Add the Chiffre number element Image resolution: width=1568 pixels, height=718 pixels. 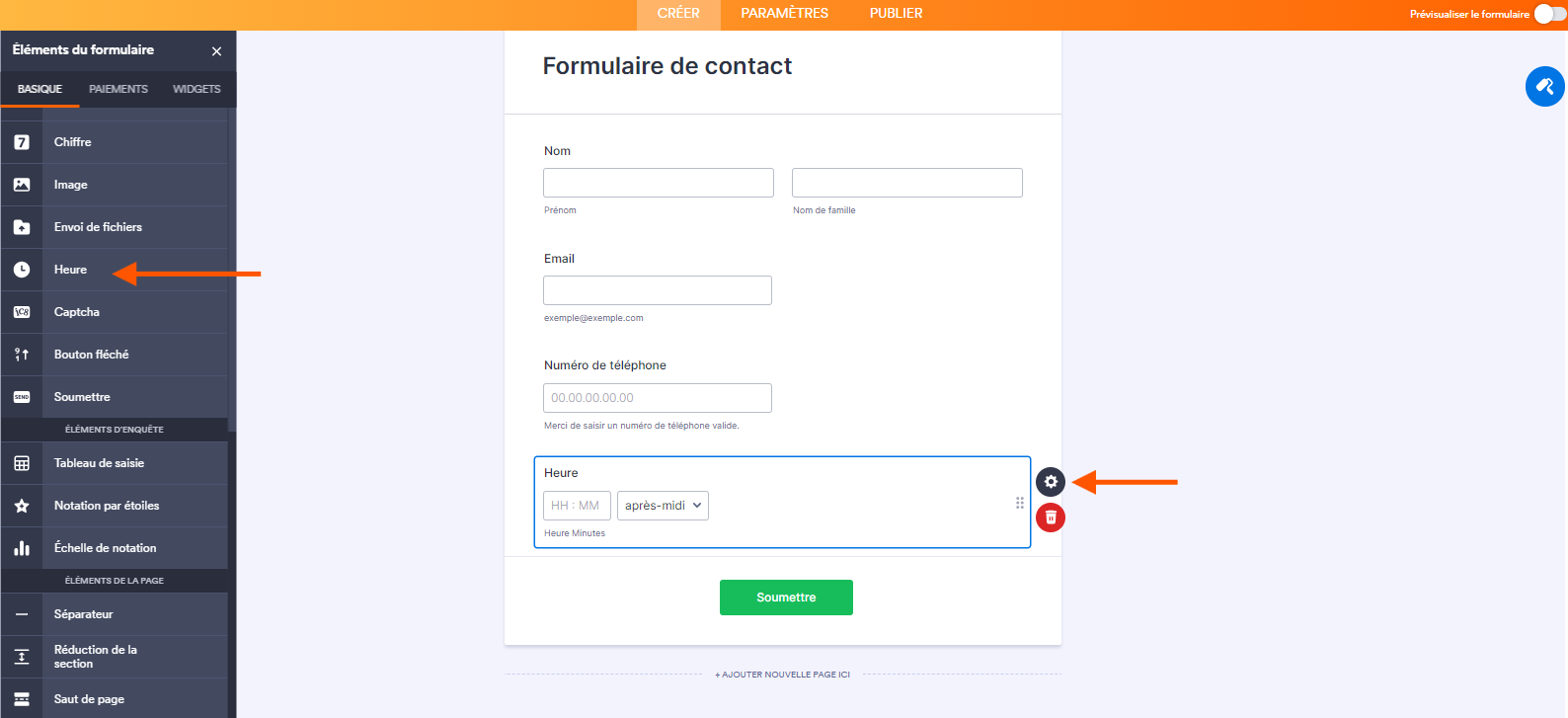[x=115, y=142]
